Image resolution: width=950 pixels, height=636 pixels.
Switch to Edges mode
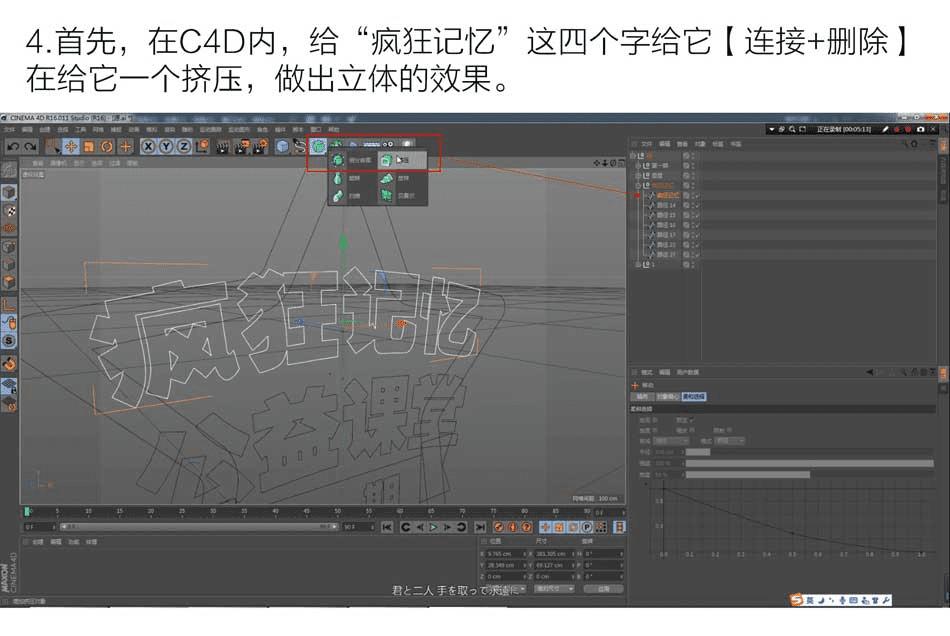(x=8, y=264)
